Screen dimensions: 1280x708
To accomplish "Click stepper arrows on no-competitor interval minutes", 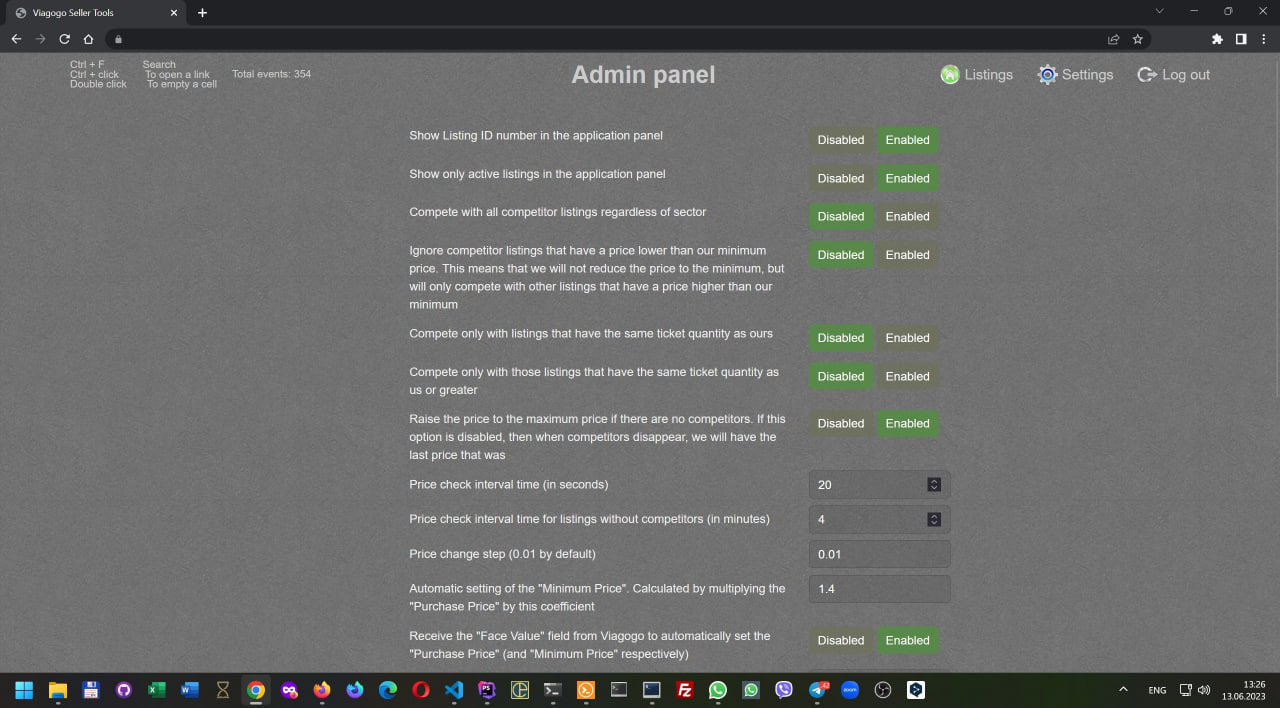I will pos(934,519).
